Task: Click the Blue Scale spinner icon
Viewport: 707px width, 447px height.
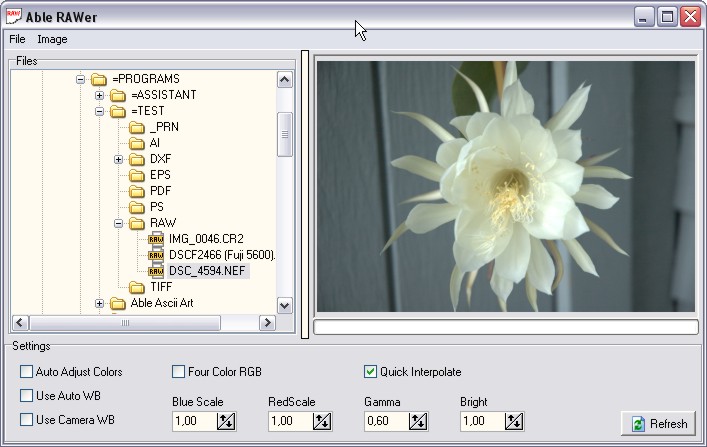Action: (226, 422)
